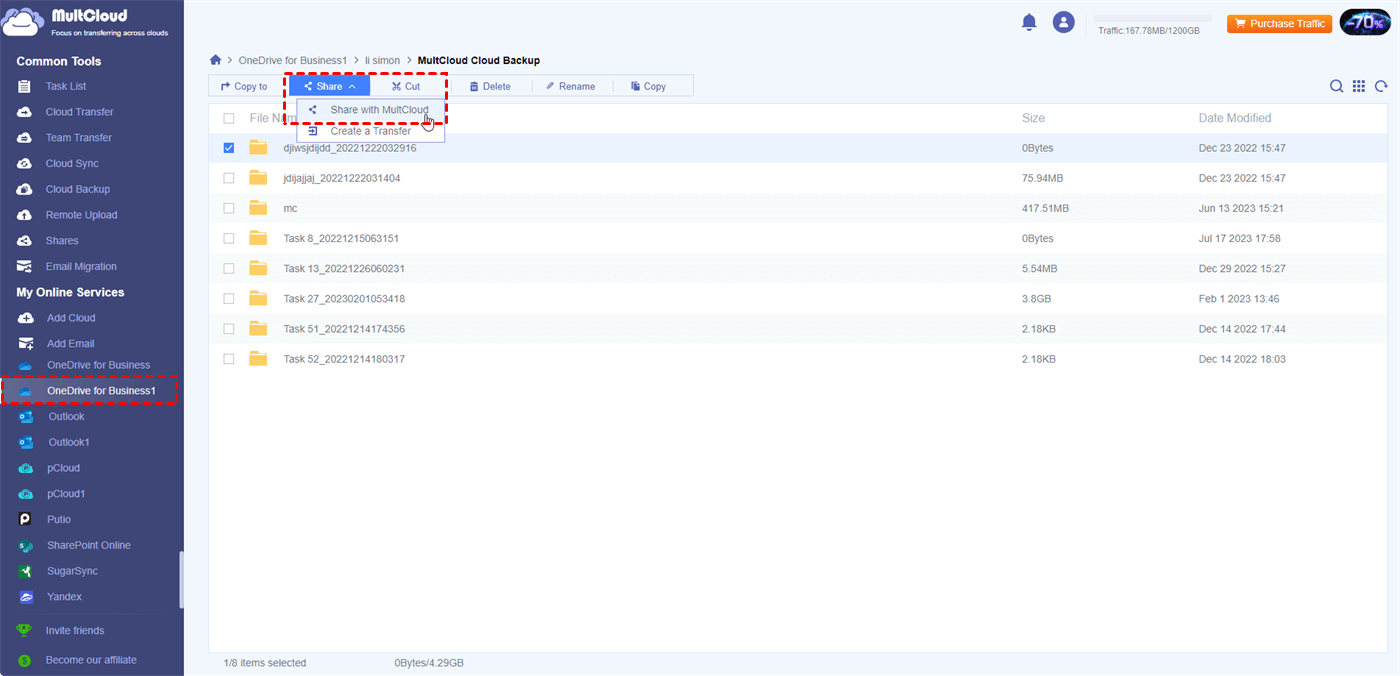Click the Delete toolbar button

490,86
